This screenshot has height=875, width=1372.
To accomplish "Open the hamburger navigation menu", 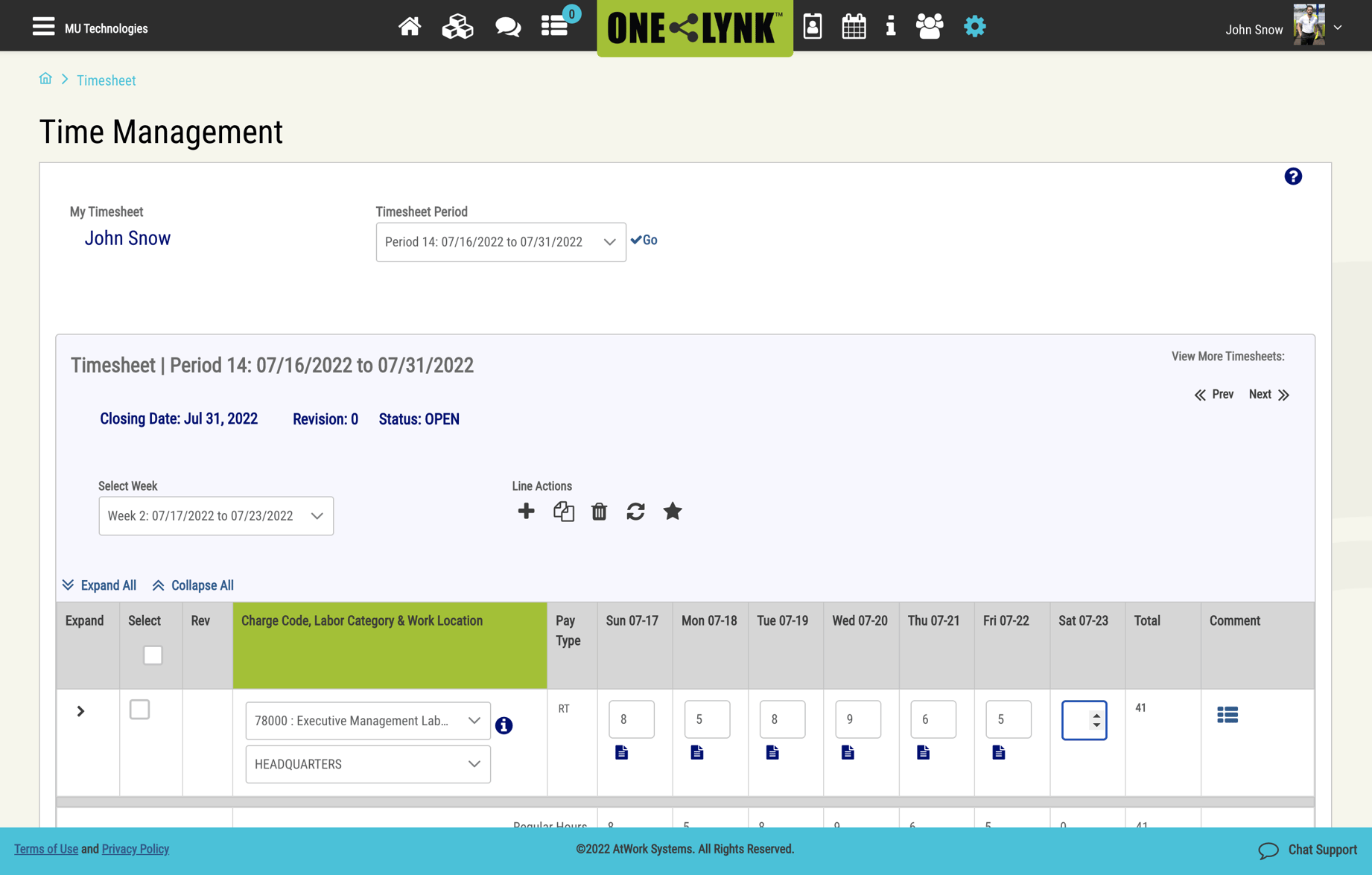I will coord(43,25).
